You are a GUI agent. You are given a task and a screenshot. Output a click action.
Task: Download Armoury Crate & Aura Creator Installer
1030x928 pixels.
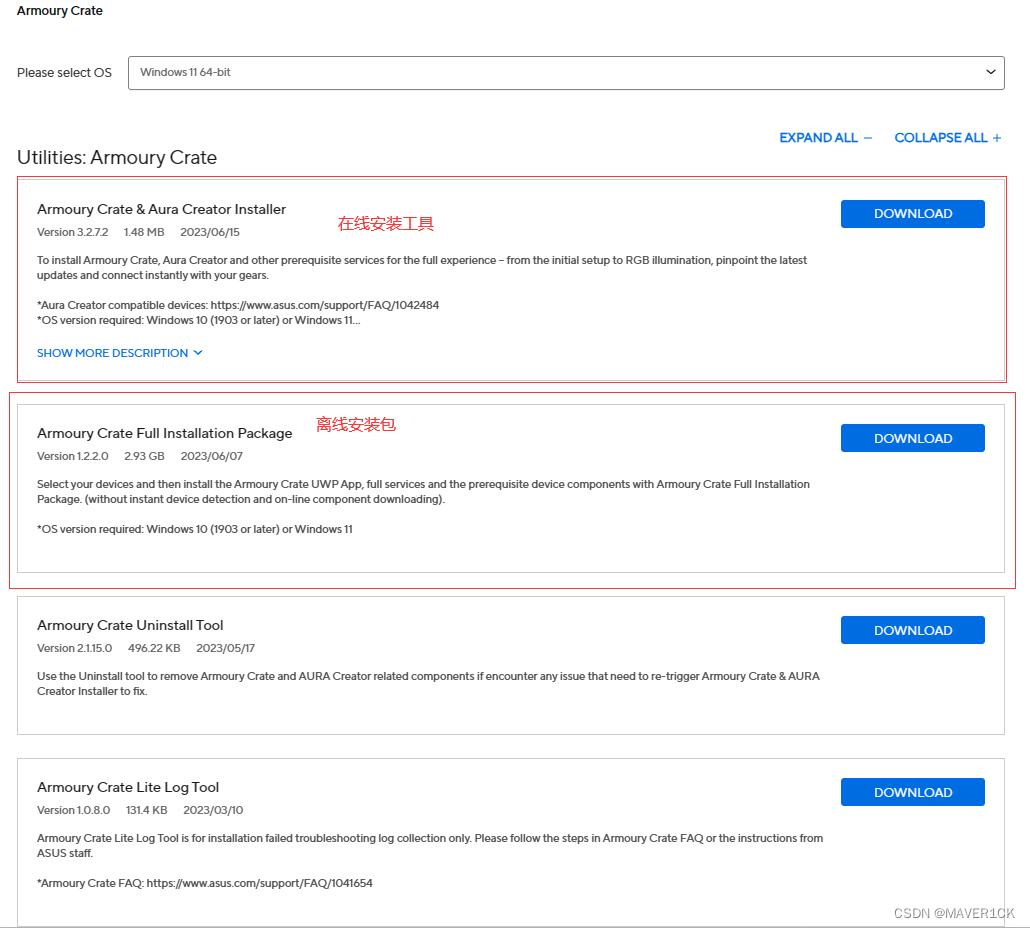pyautogui.click(x=912, y=214)
